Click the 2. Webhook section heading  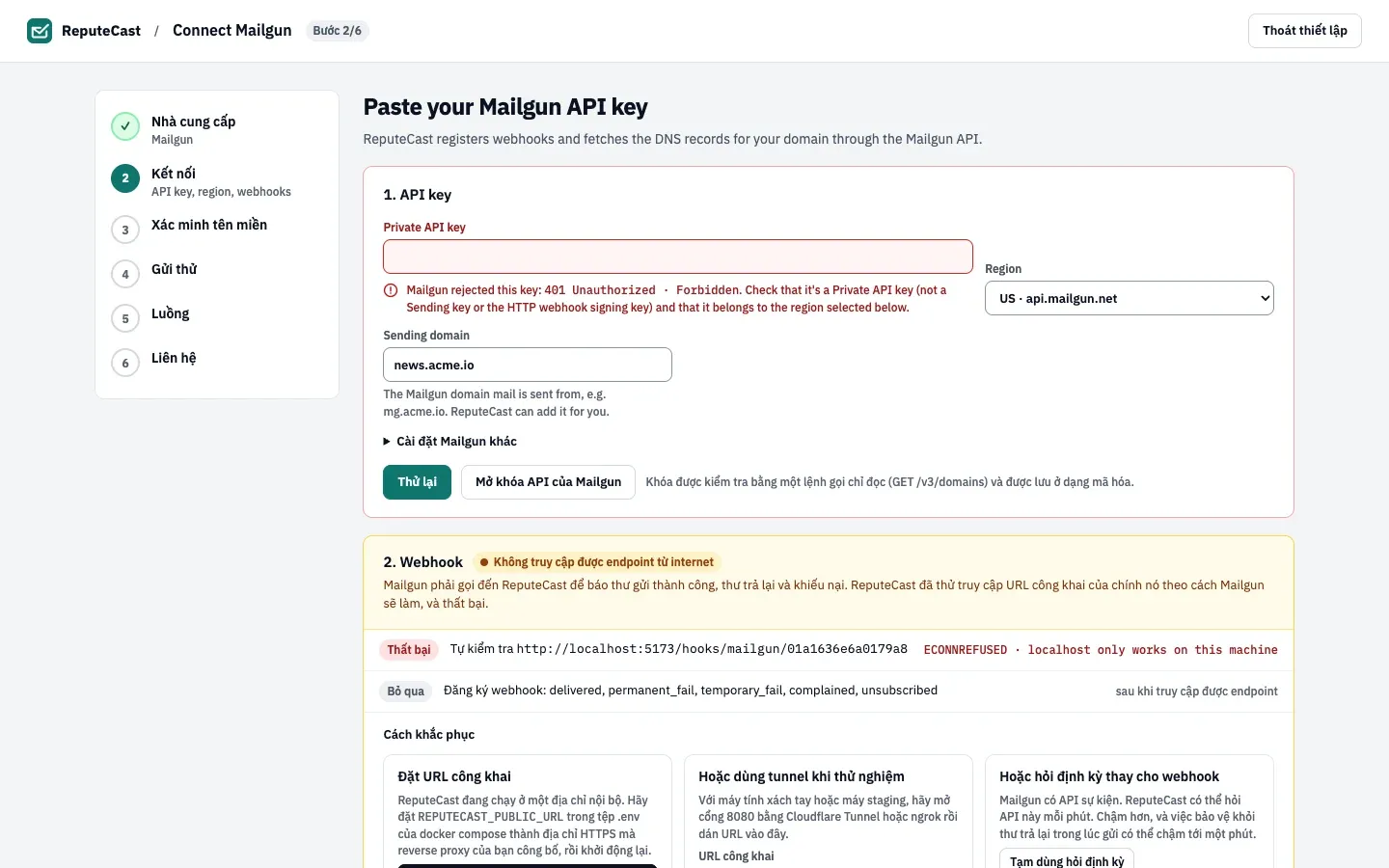(422, 562)
